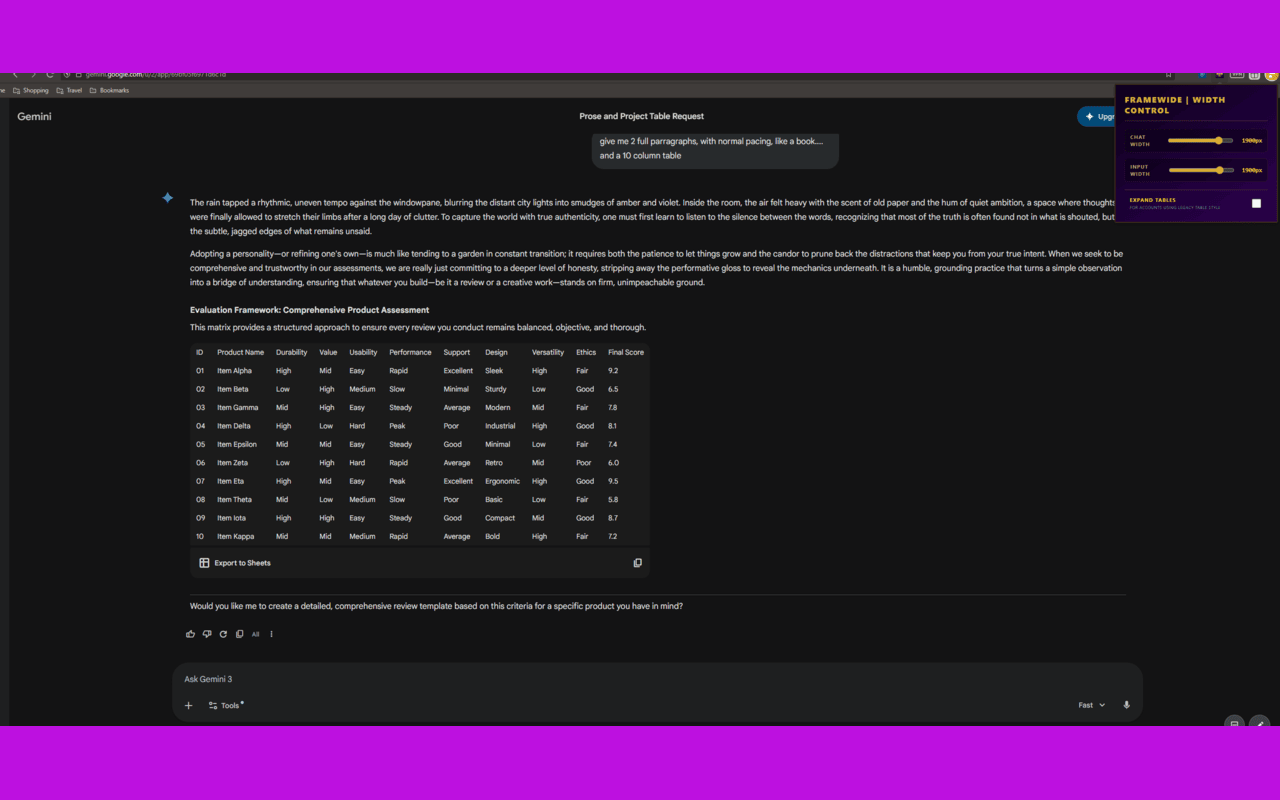This screenshot has height=800, width=1280.
Task: Open the Fast model dropdown
Action: click(1091, 705)
